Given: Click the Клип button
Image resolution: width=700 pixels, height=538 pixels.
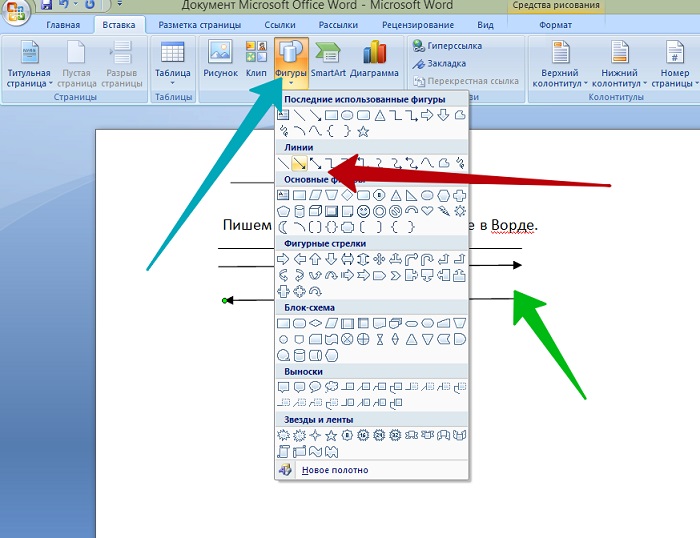Looking at the screenshot, I should pyautogui.click(x=256, y=58).
